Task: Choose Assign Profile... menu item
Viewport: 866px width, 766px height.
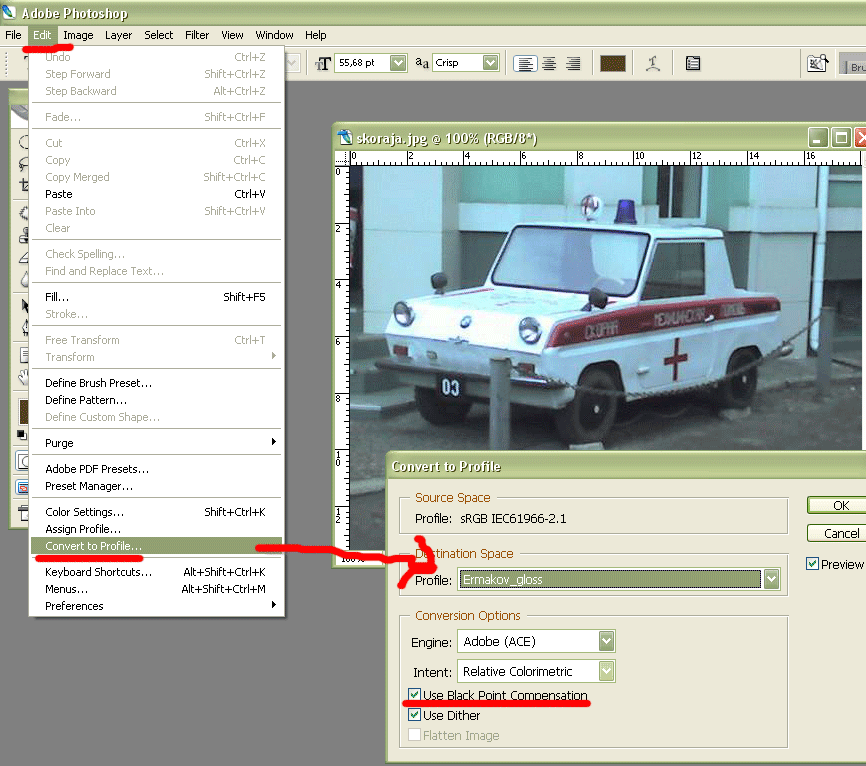Action: [156, 529]
